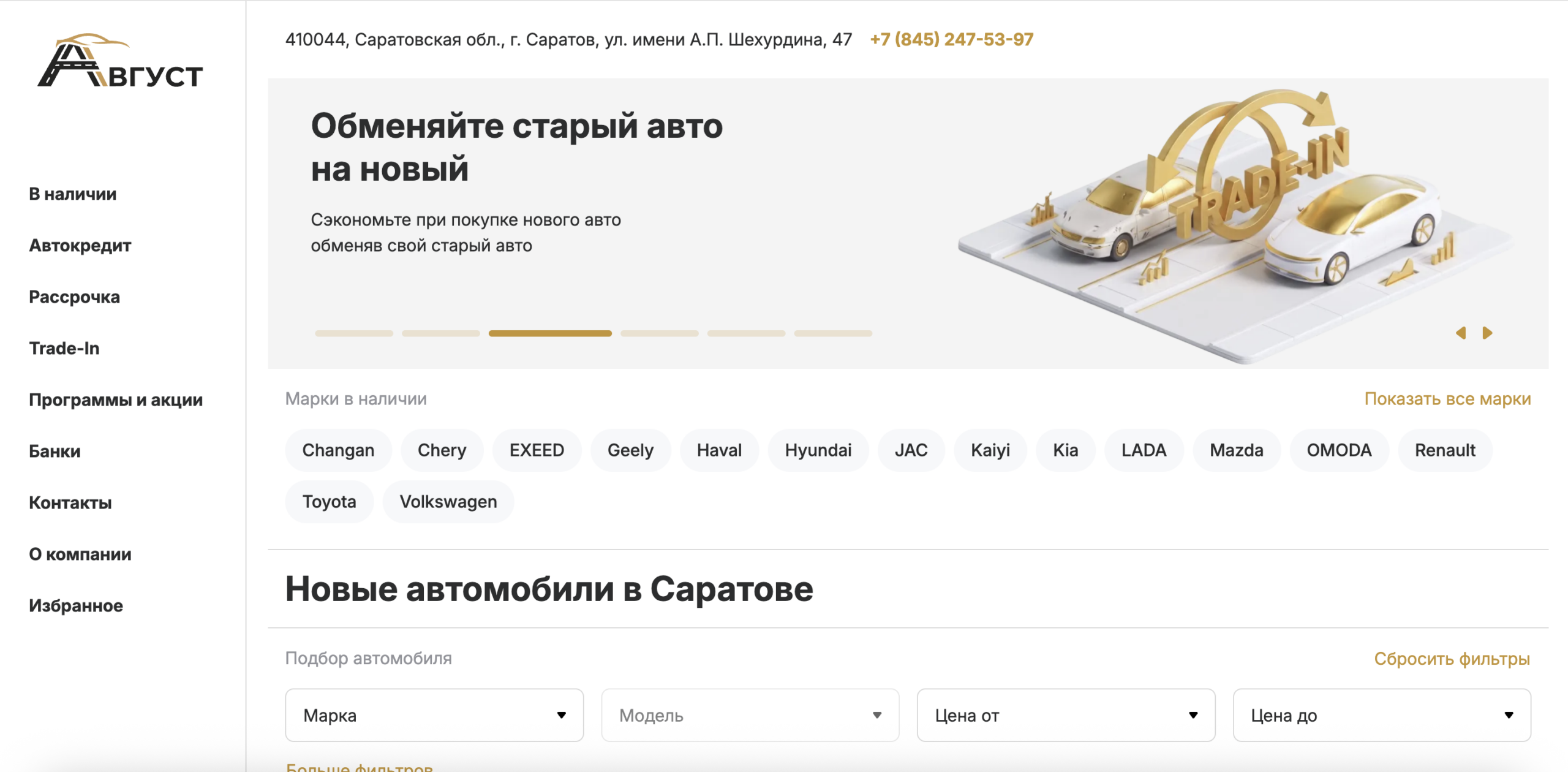
Task: Select Geely brand chip
Action: click(x=630, y=450)
